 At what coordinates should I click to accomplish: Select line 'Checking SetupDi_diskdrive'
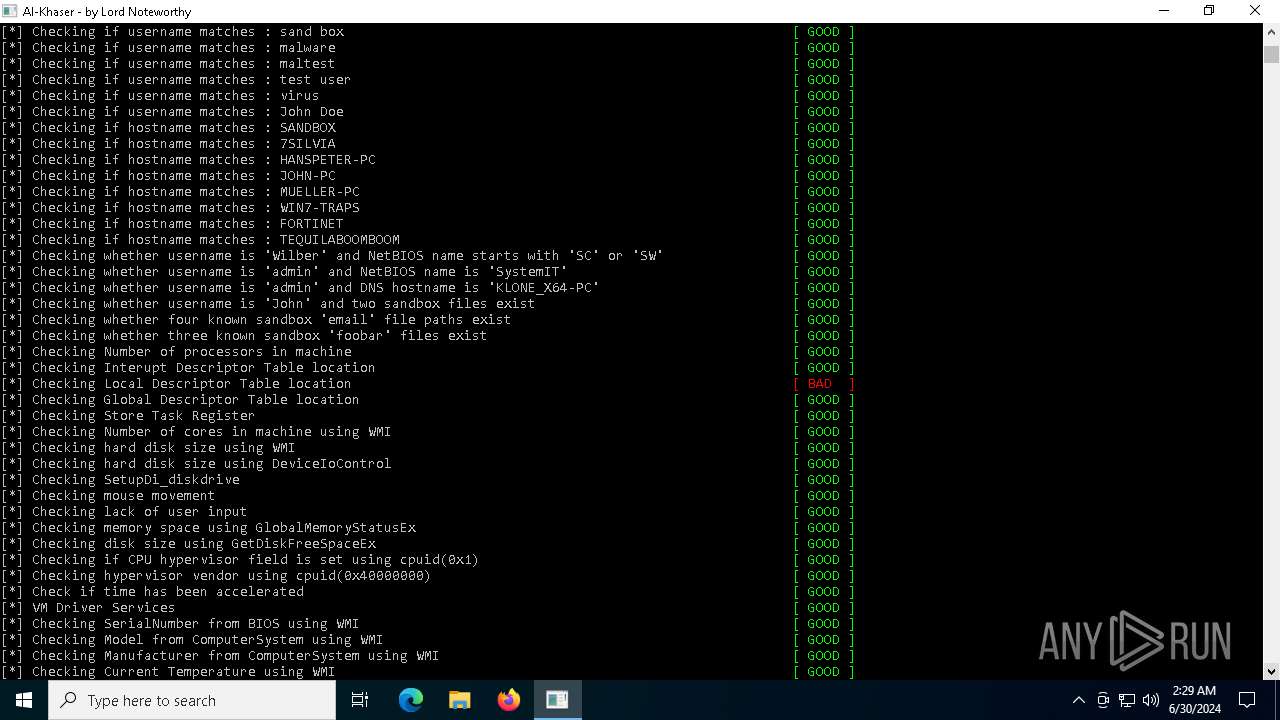coord(120,479)
